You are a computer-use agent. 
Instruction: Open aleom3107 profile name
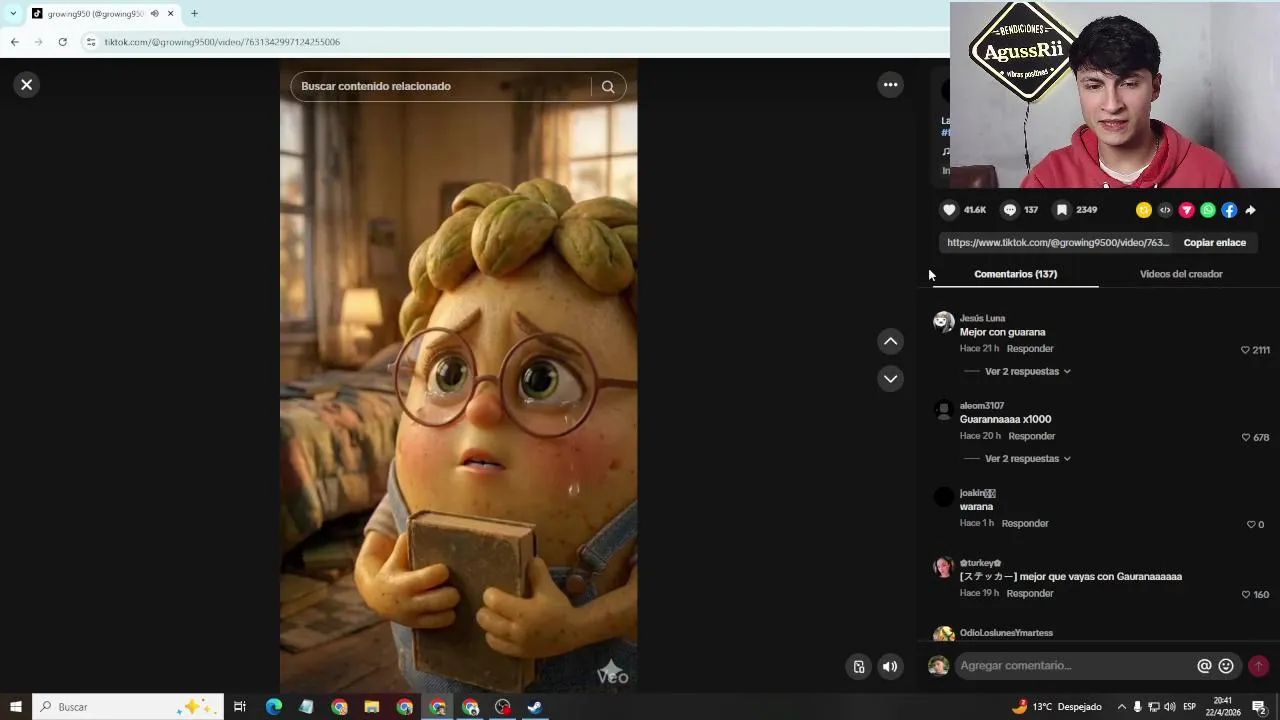click(982, 406)
